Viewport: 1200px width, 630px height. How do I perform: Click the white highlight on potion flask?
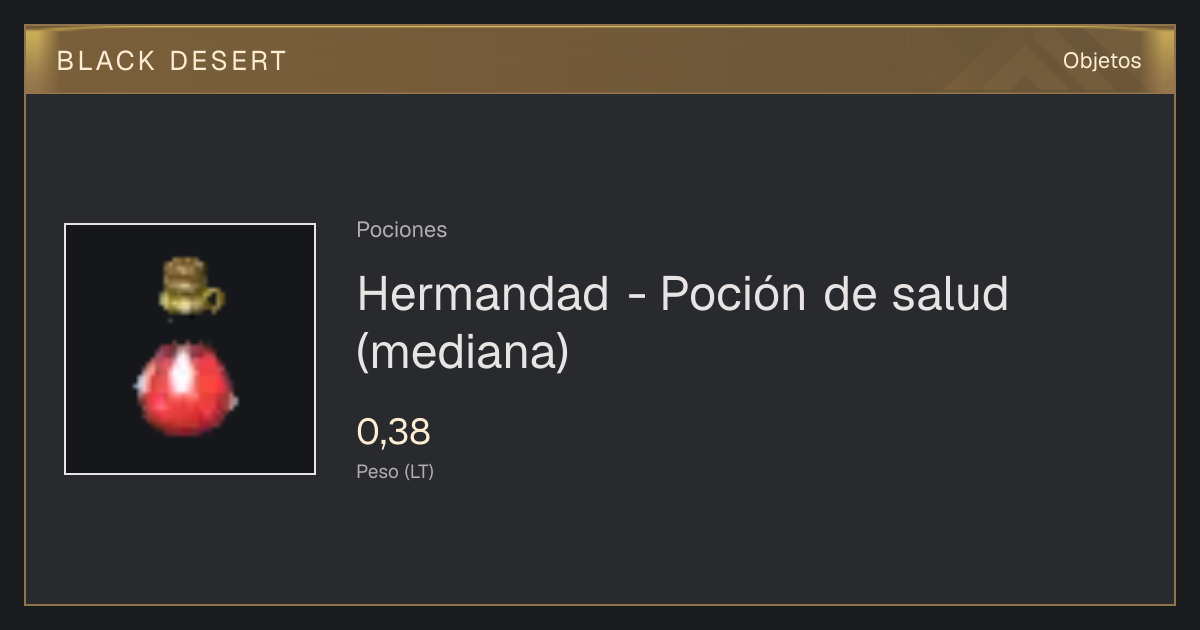pos(181,374)
